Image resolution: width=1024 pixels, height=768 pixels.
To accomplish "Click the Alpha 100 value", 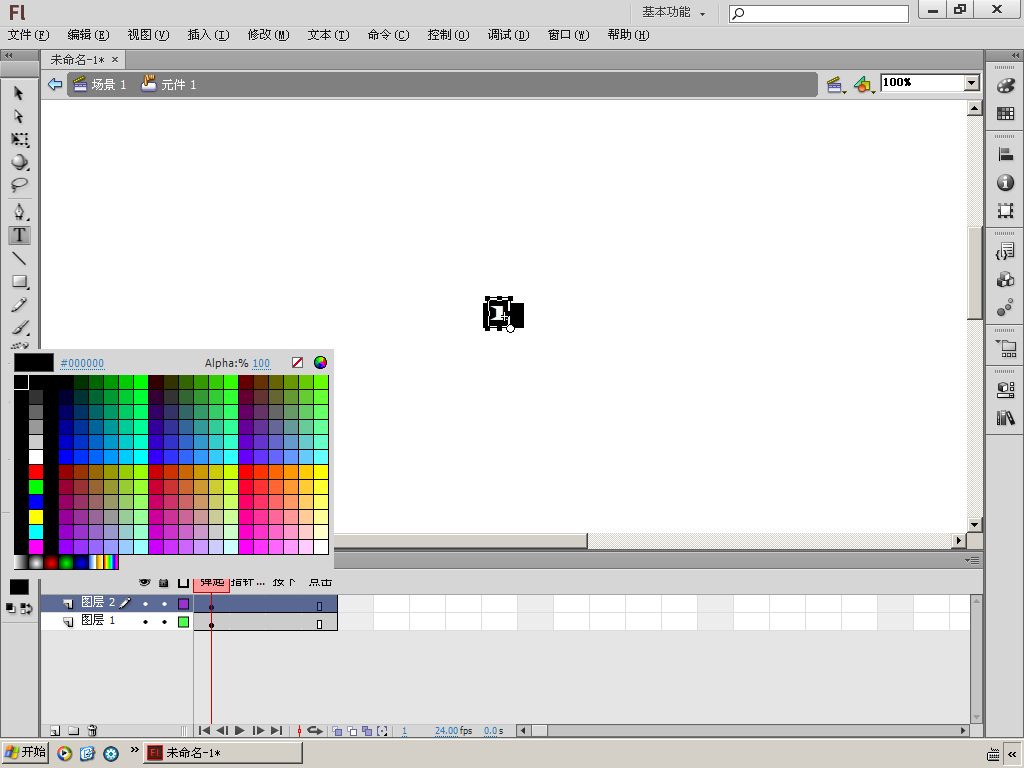I will pos(261,363).
